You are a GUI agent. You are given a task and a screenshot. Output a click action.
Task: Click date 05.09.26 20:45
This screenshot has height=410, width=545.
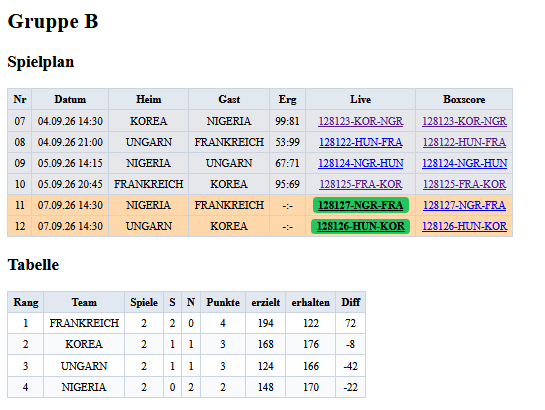(x=70, y=184)
